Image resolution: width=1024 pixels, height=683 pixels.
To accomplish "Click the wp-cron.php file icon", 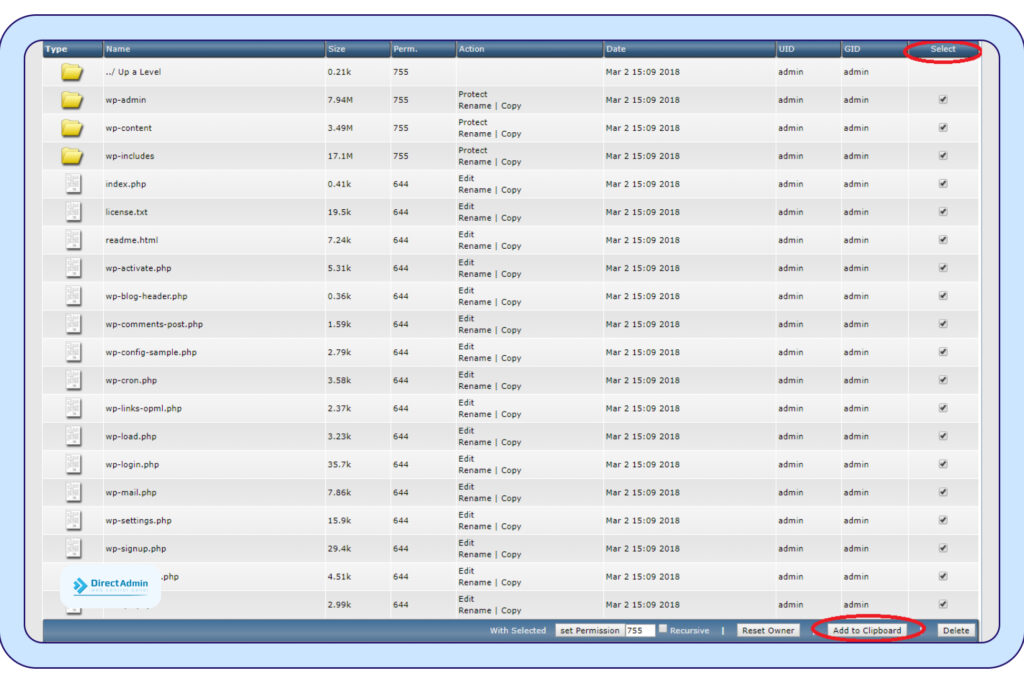I will [x=73, y=381].
